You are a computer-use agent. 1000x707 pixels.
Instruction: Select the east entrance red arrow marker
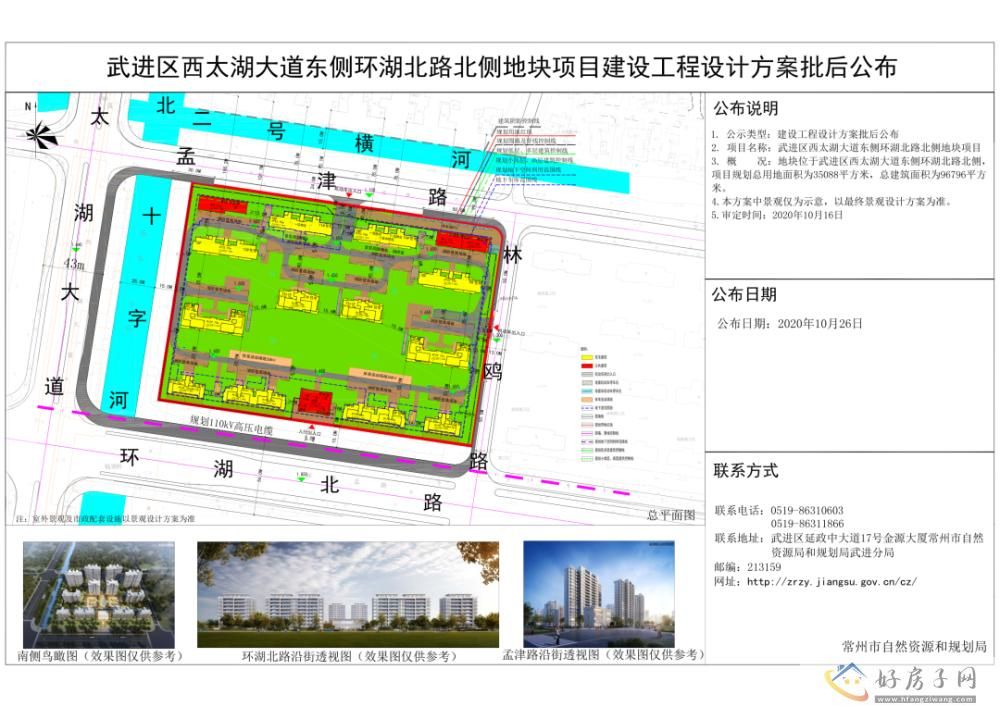pos(496,320)
